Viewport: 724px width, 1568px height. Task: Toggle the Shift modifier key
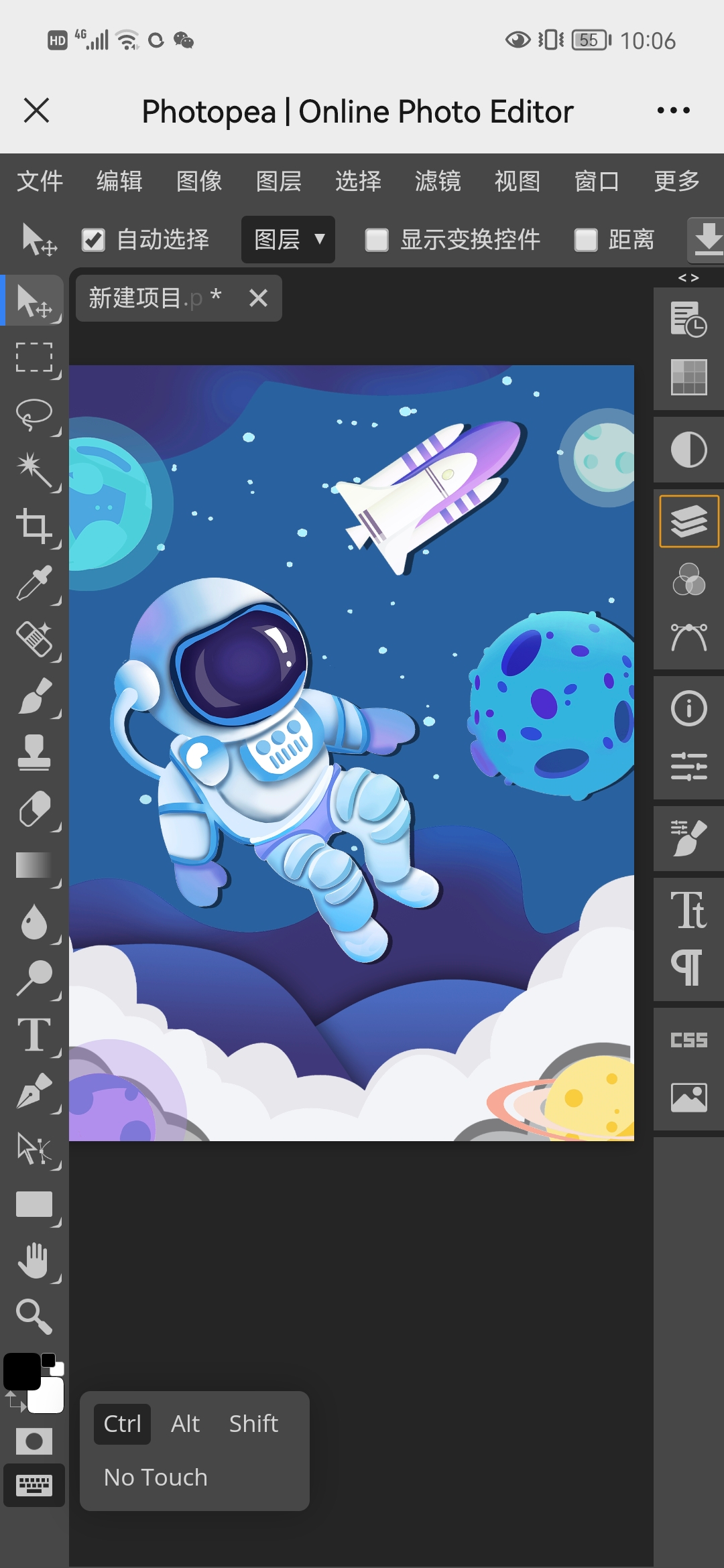point(253,1423)
